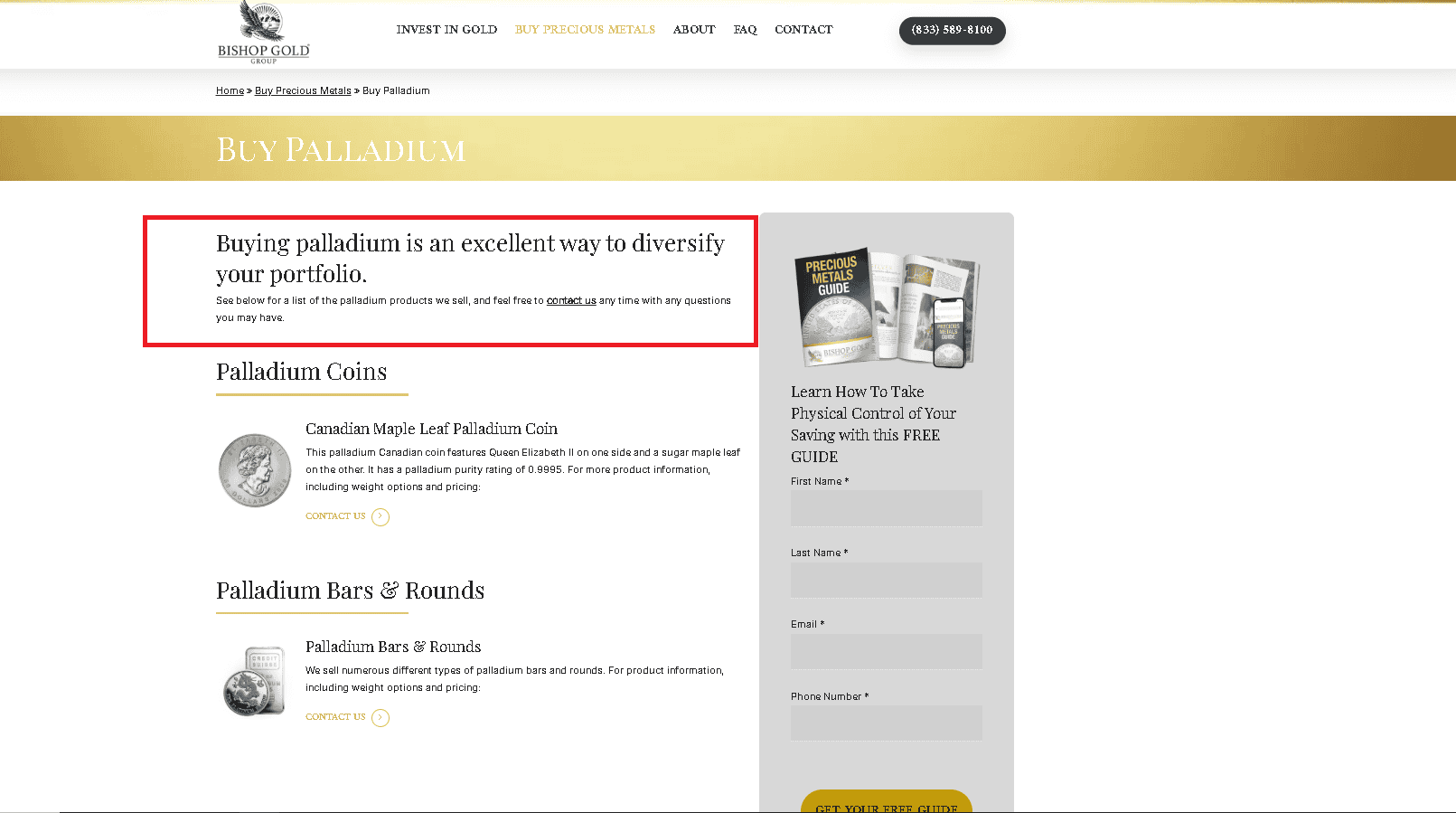Click the inline contact us link
1456x813 pixels.
(x=571, y=300)
